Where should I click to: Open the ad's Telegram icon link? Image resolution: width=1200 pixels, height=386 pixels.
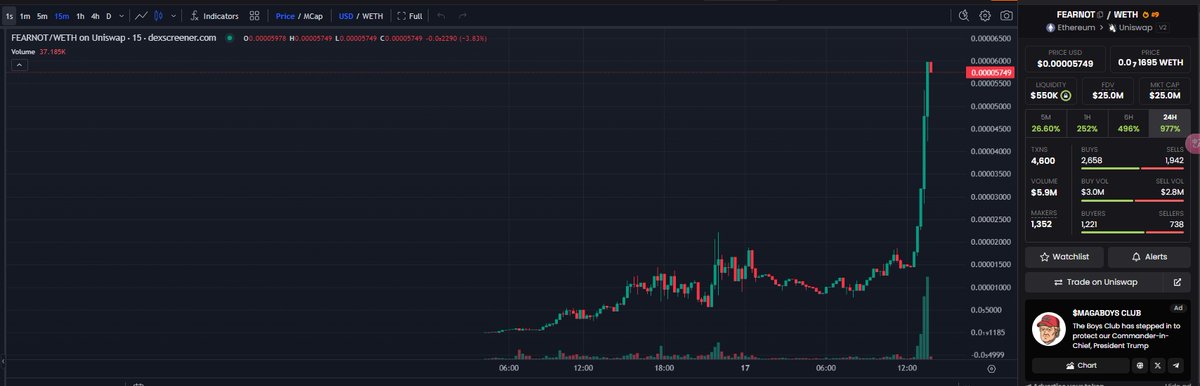[x=1174, y=366]
